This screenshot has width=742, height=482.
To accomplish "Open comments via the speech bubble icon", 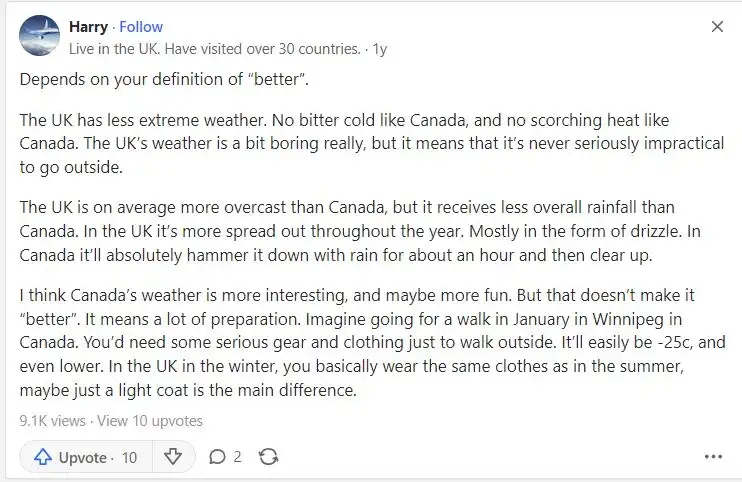I will pos(217,457).
